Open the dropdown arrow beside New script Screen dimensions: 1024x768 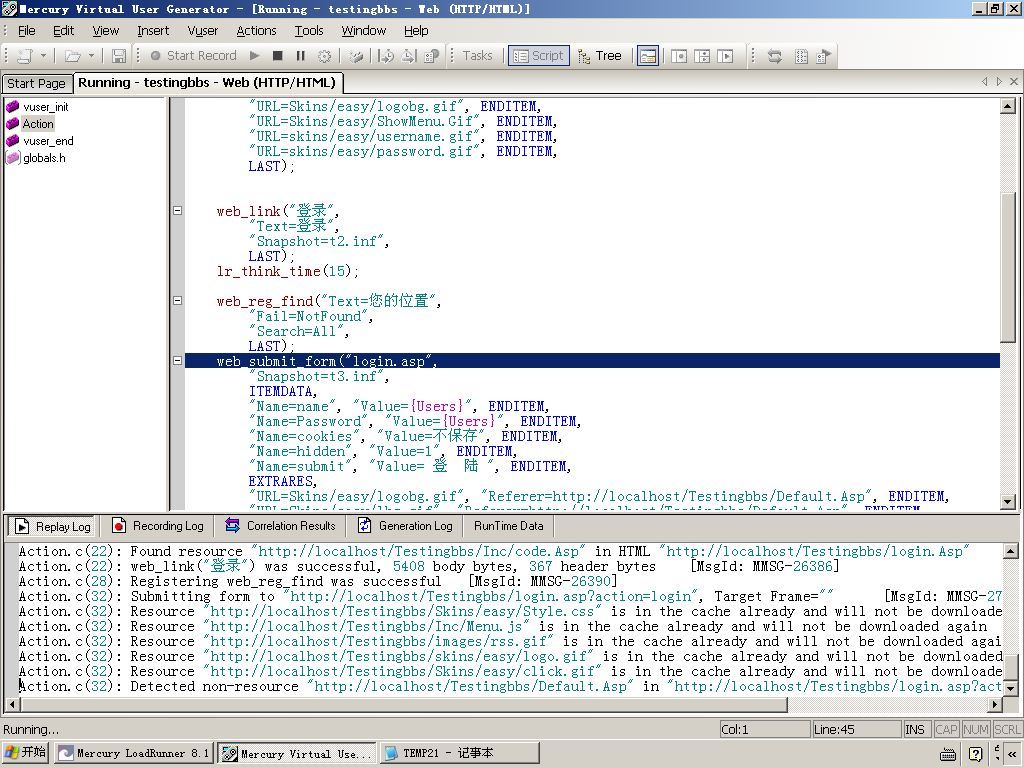(43, 56)
